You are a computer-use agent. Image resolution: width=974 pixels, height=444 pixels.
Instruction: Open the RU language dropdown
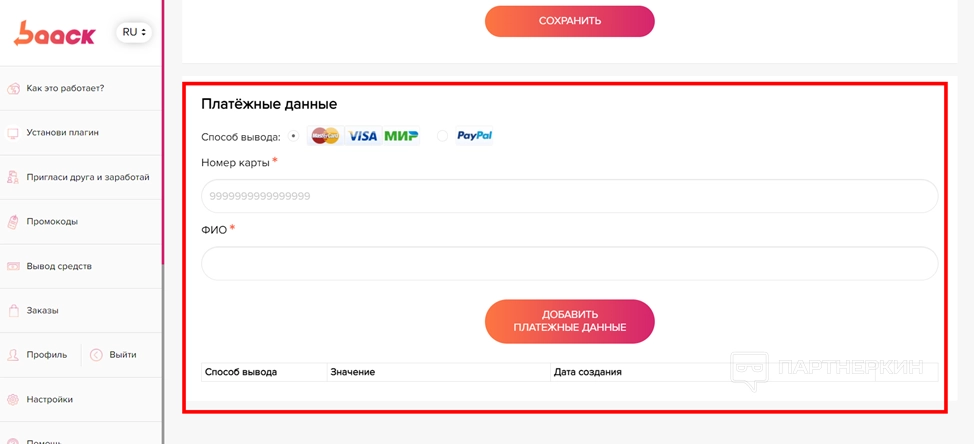click(x=134, y=33)
